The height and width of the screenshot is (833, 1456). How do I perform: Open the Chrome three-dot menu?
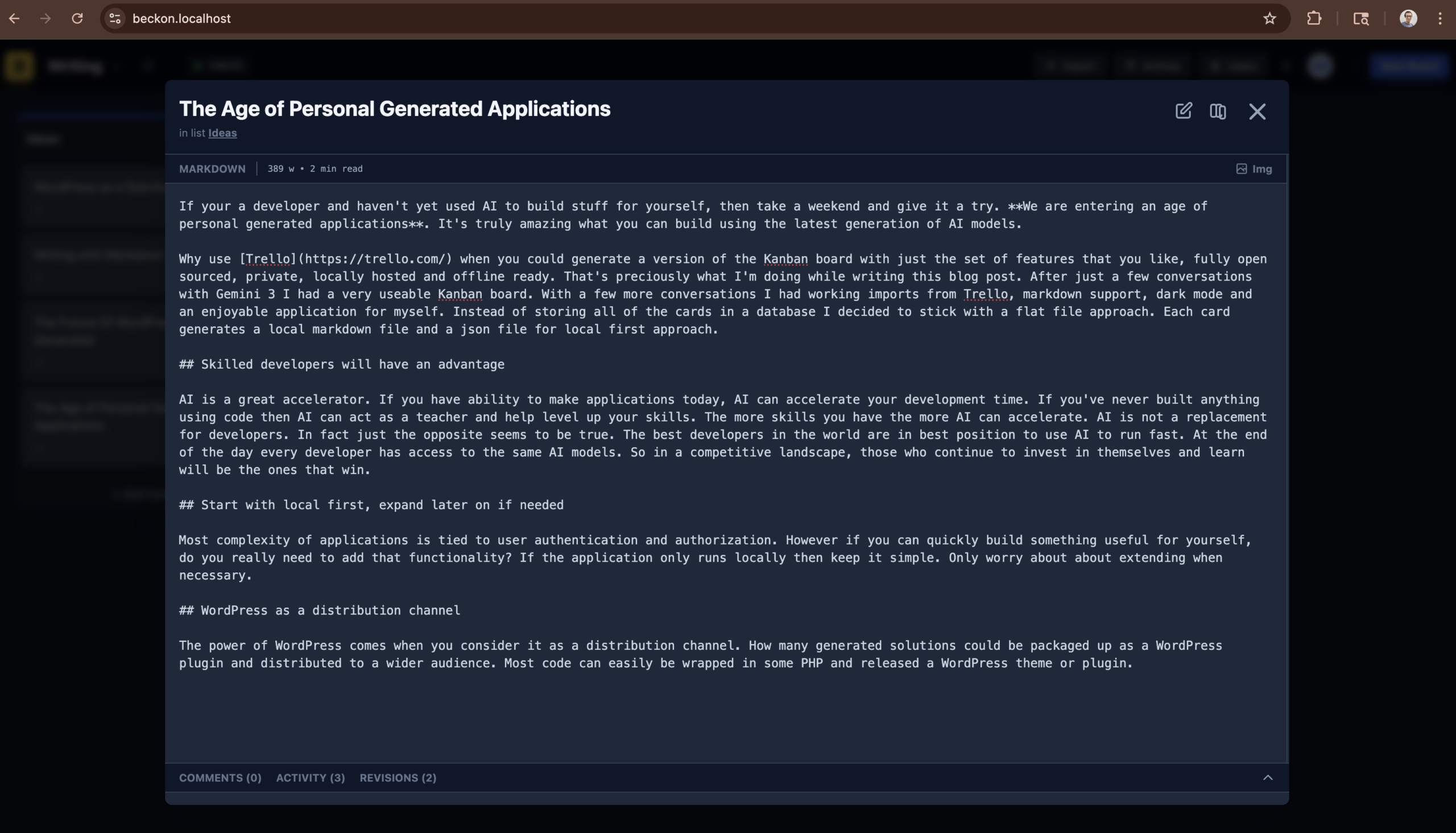[x=1440, y=19]
